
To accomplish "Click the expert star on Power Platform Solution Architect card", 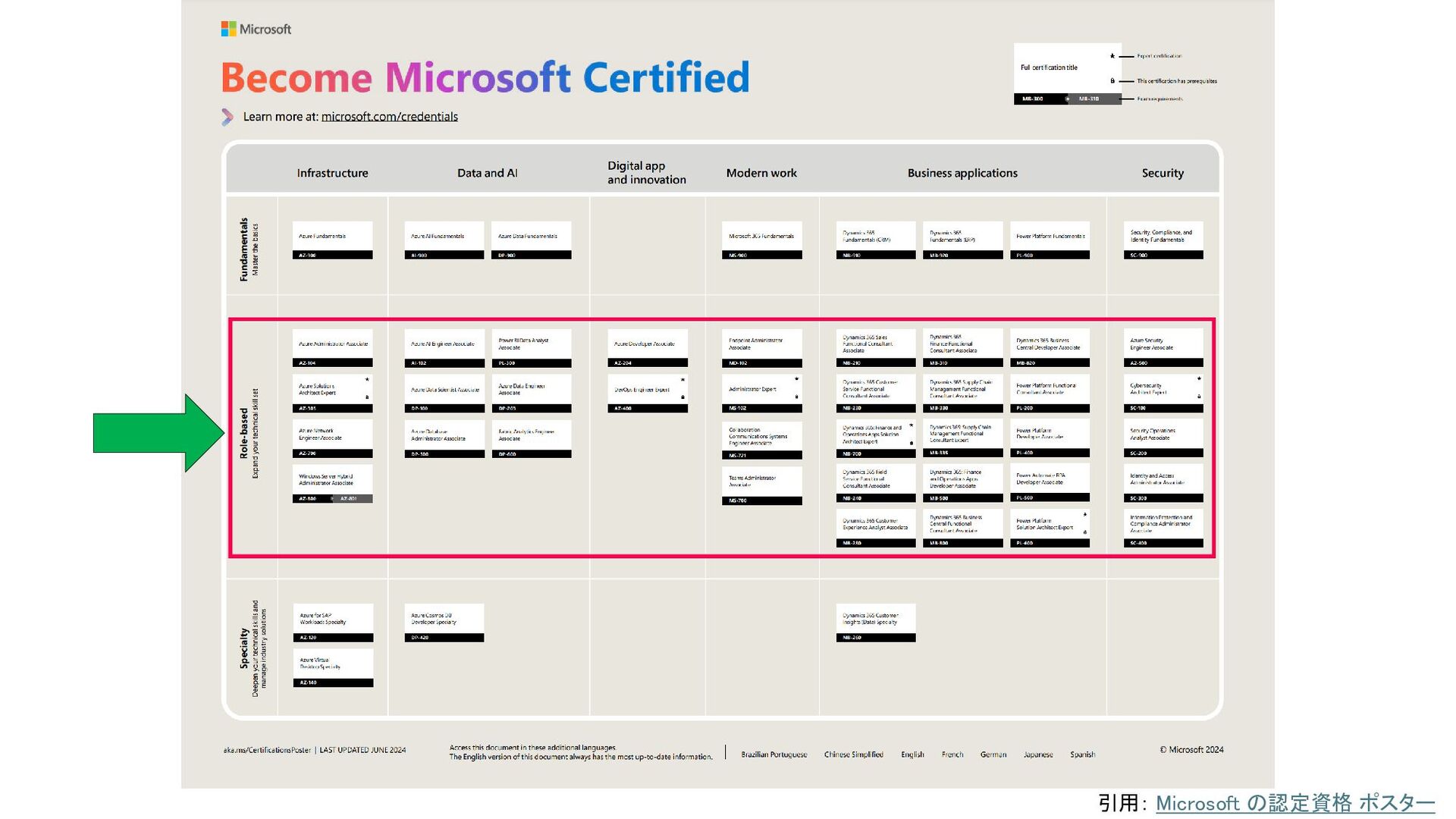I will (1085, 514).
